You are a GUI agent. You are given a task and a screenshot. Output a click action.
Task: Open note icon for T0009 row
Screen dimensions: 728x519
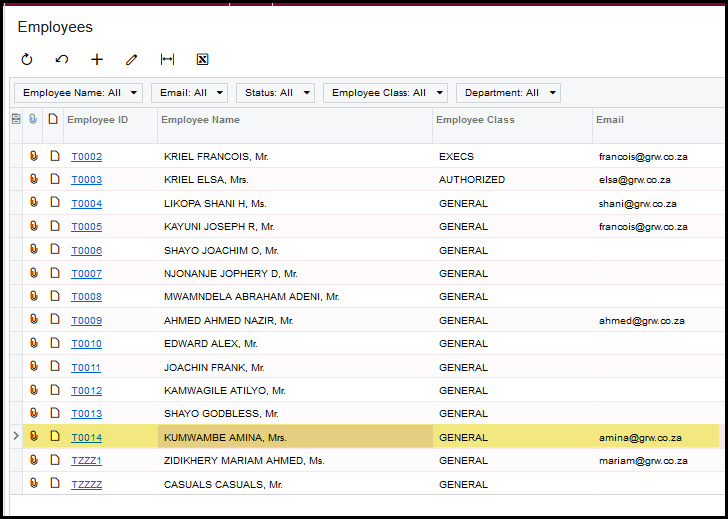(54, 320)
